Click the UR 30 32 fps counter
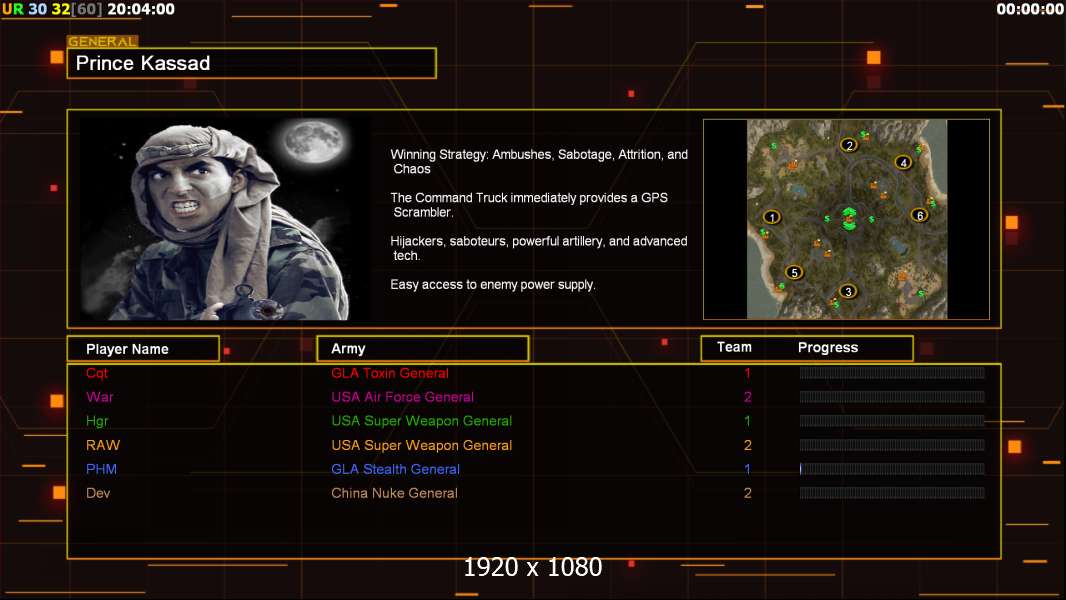This screenshot has width=1066, height=600. coord(52,9)
